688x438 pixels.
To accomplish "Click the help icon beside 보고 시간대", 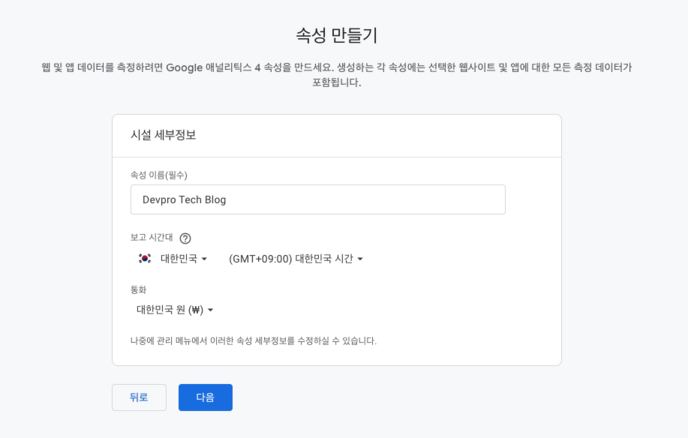I will coord(185,239).
